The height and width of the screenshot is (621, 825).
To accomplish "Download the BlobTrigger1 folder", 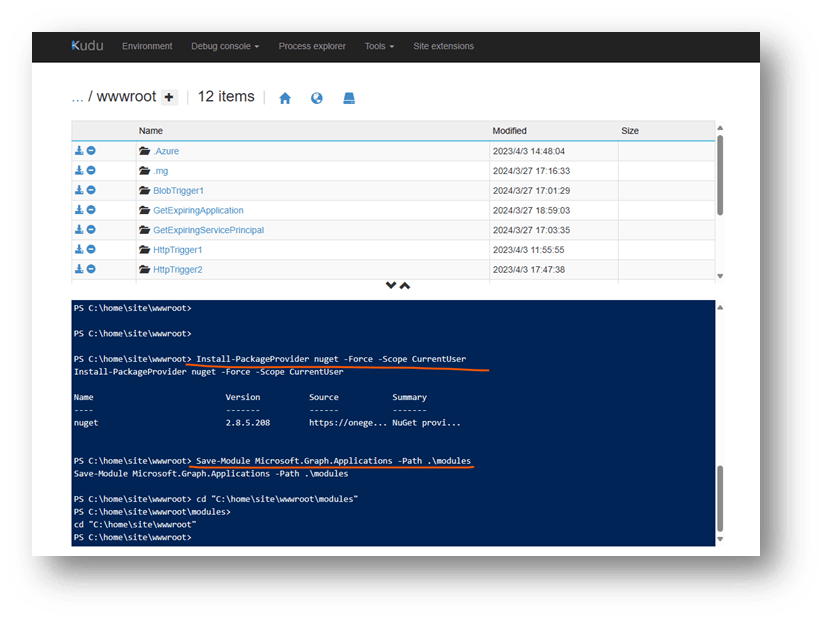I will coord(79,190).
